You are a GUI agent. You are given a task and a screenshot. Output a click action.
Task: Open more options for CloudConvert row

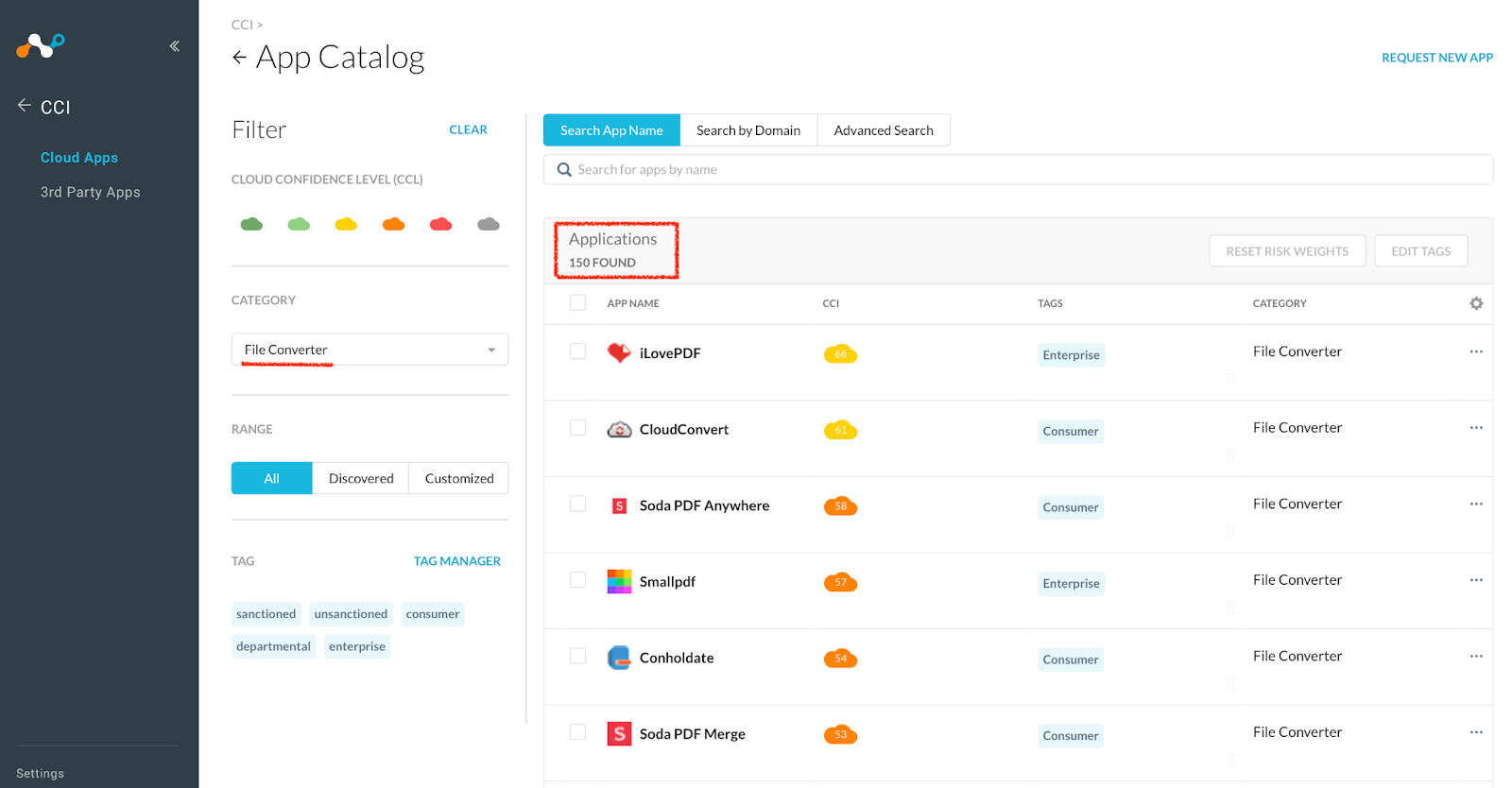click(x=1476, y=428)
